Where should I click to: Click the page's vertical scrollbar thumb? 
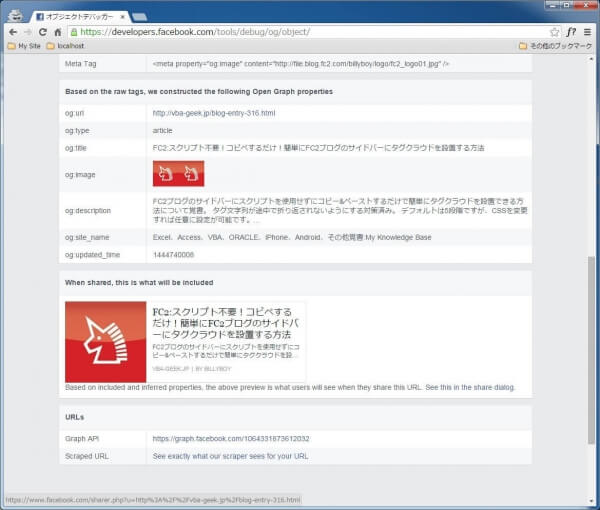pyautogui.click(x=591, y=360)
